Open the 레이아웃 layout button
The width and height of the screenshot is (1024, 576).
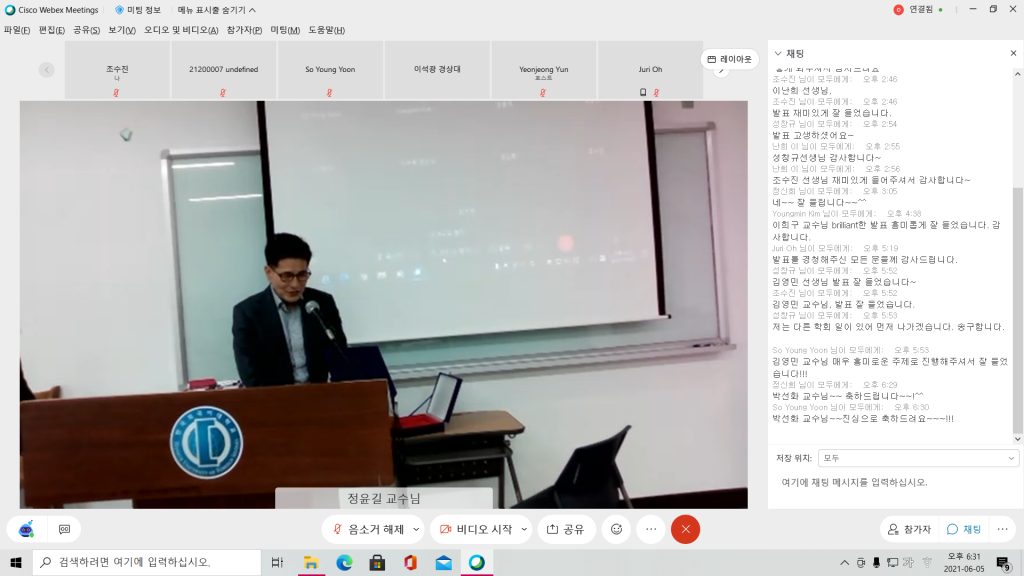(729, 59)
